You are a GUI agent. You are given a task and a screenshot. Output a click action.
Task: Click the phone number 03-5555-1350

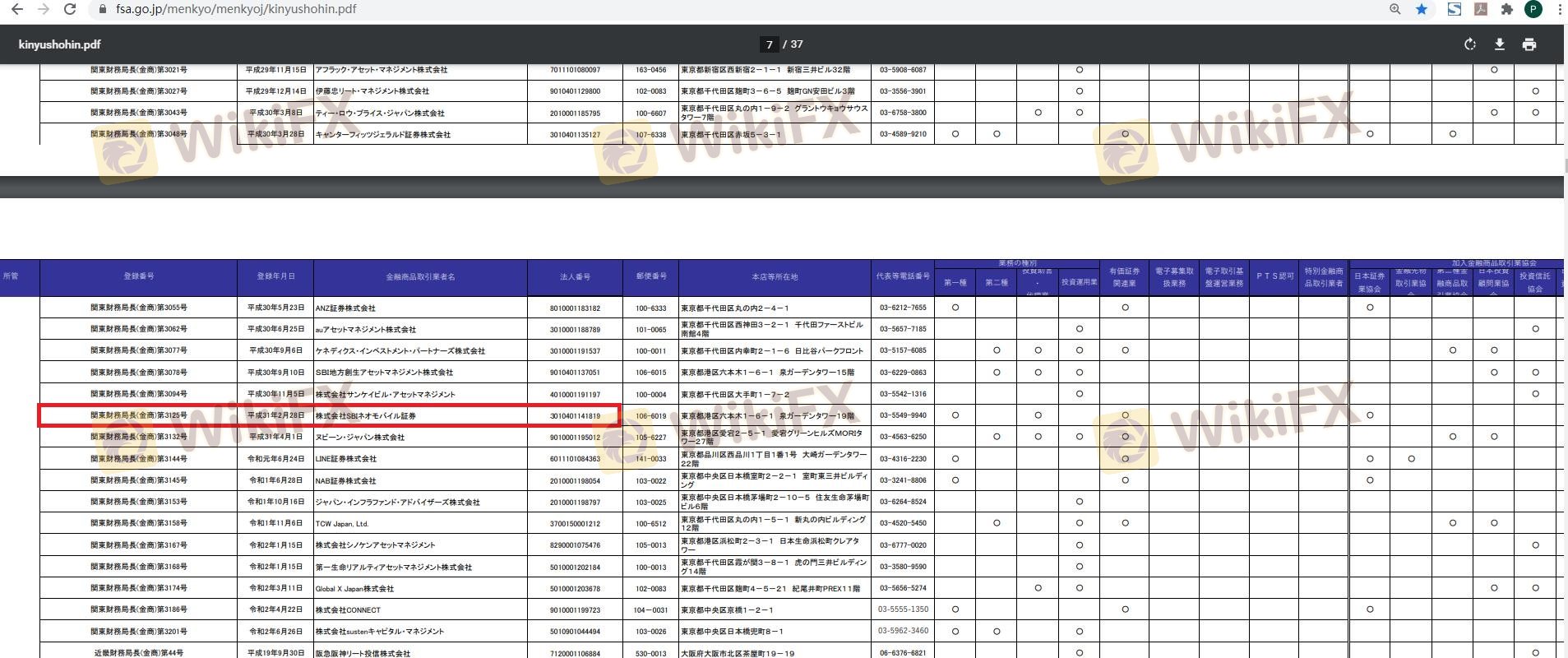coord(903,609)
